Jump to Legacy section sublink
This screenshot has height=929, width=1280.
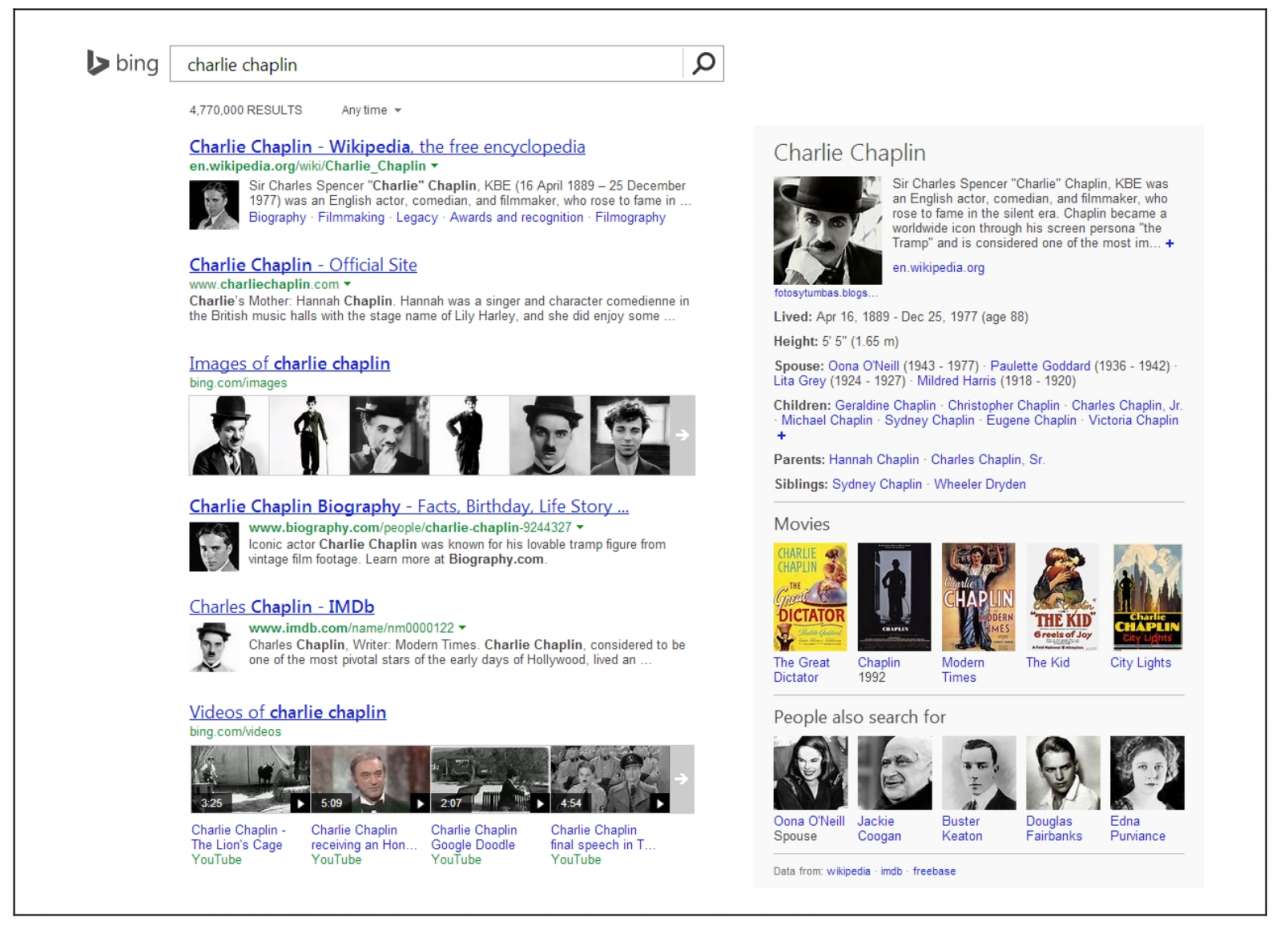pos(417,217)
